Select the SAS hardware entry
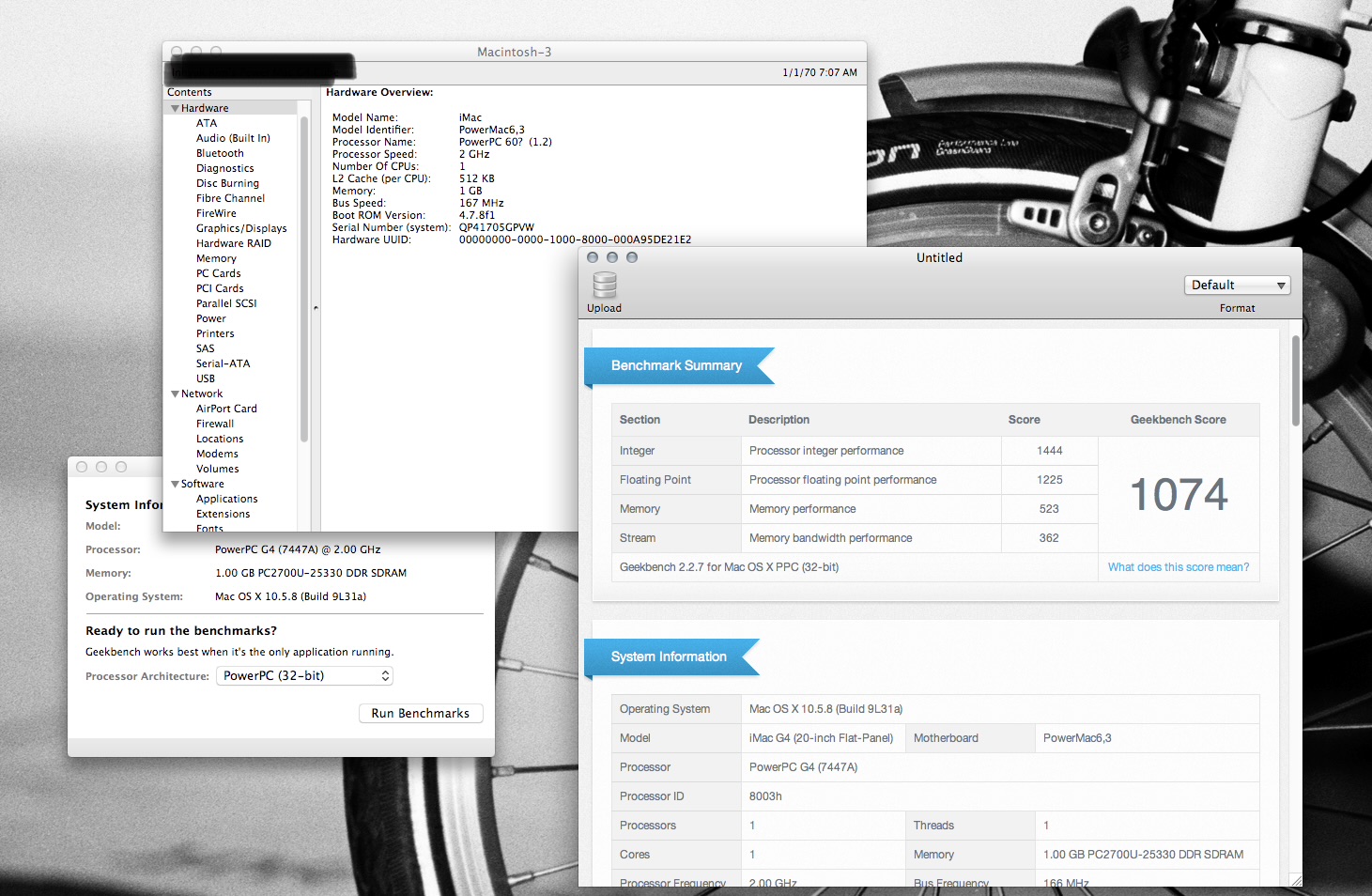The width and height of the screenshot is (1372, 896). click(x=206, y=348)
